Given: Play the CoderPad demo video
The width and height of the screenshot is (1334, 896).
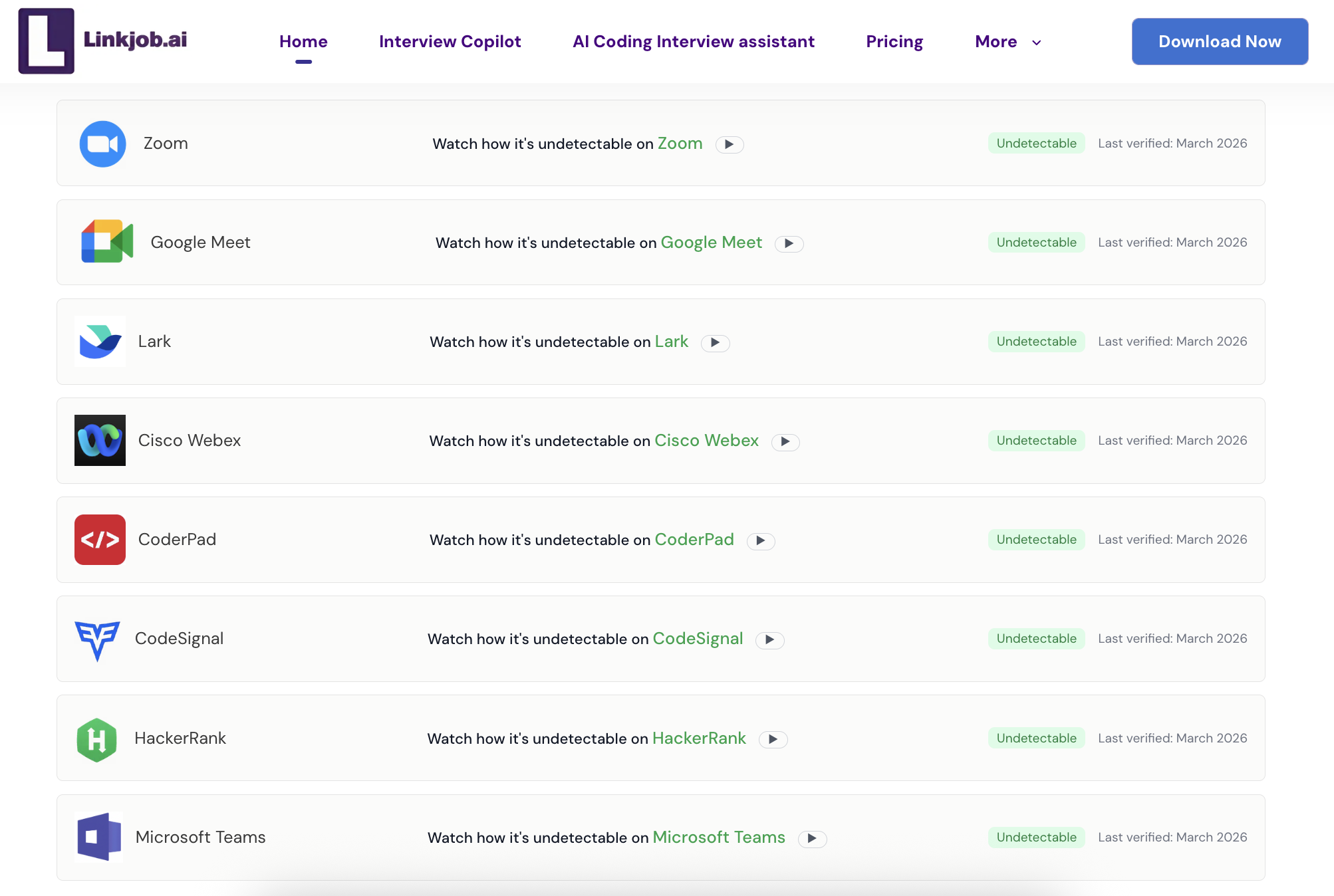Looking at the screenshot, I should click(x=760, y=540).
